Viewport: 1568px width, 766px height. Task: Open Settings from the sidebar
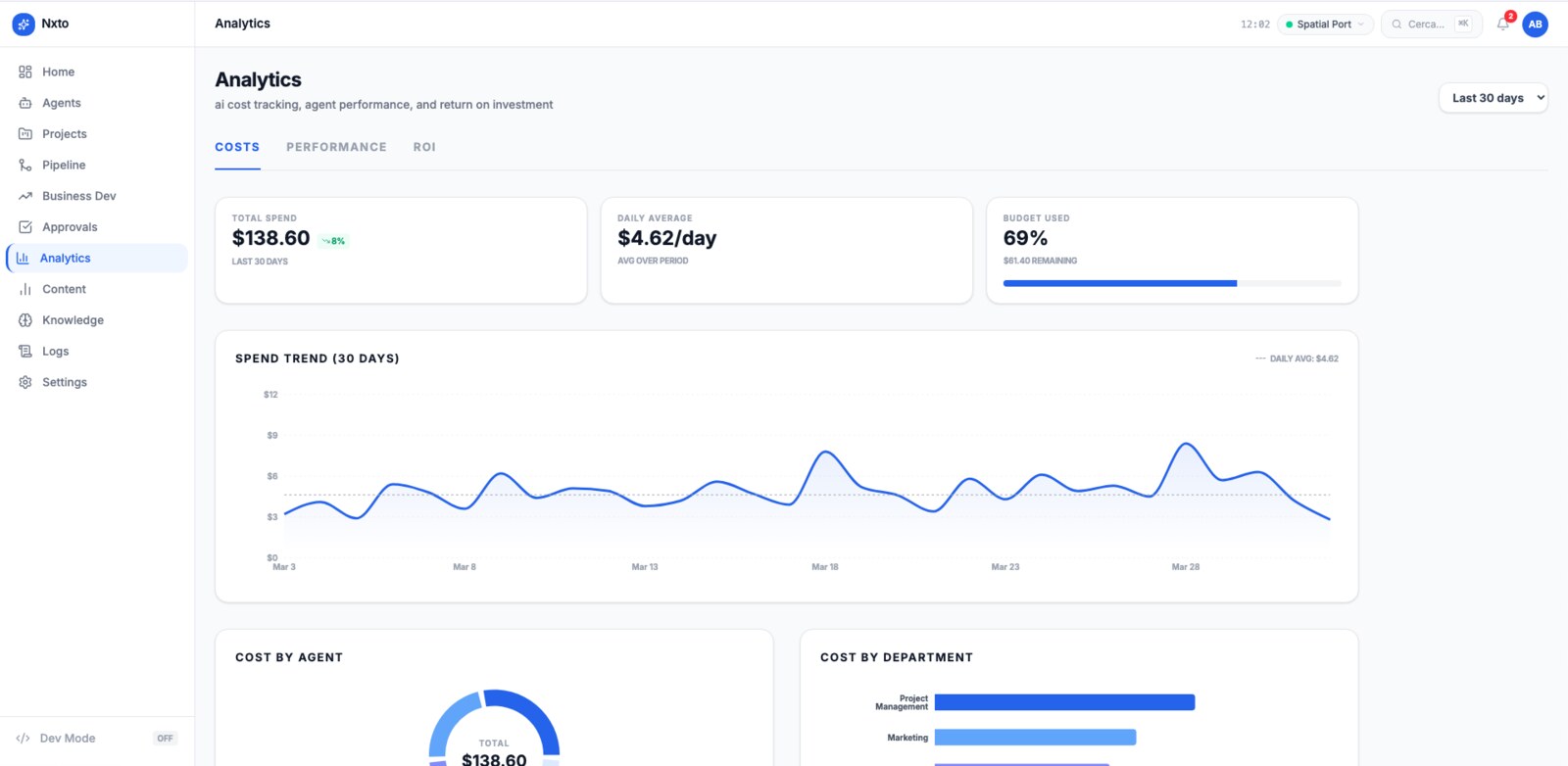coord(97,382)
